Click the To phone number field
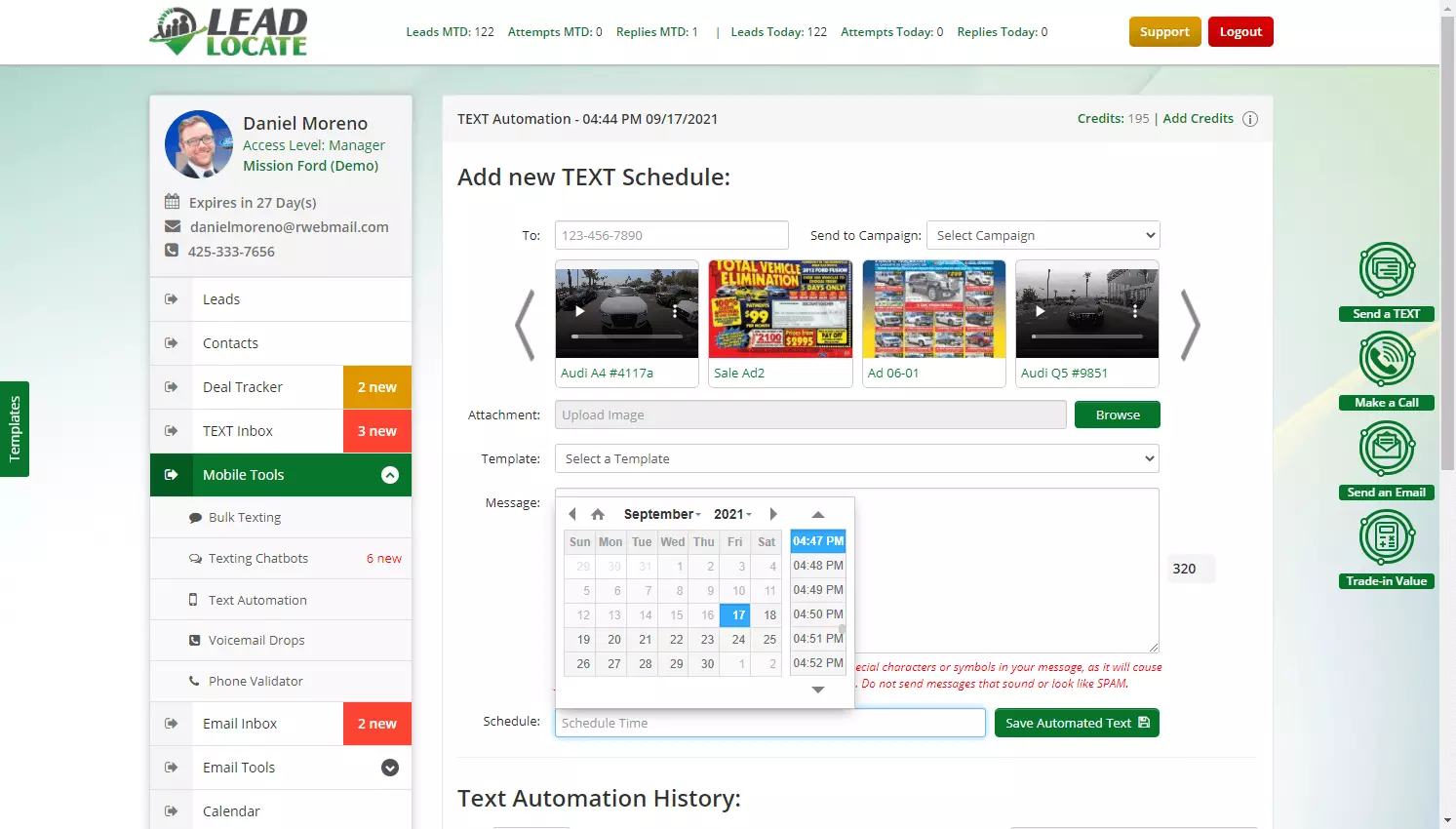Screen dimensions: 1456x829 [672, 235]
